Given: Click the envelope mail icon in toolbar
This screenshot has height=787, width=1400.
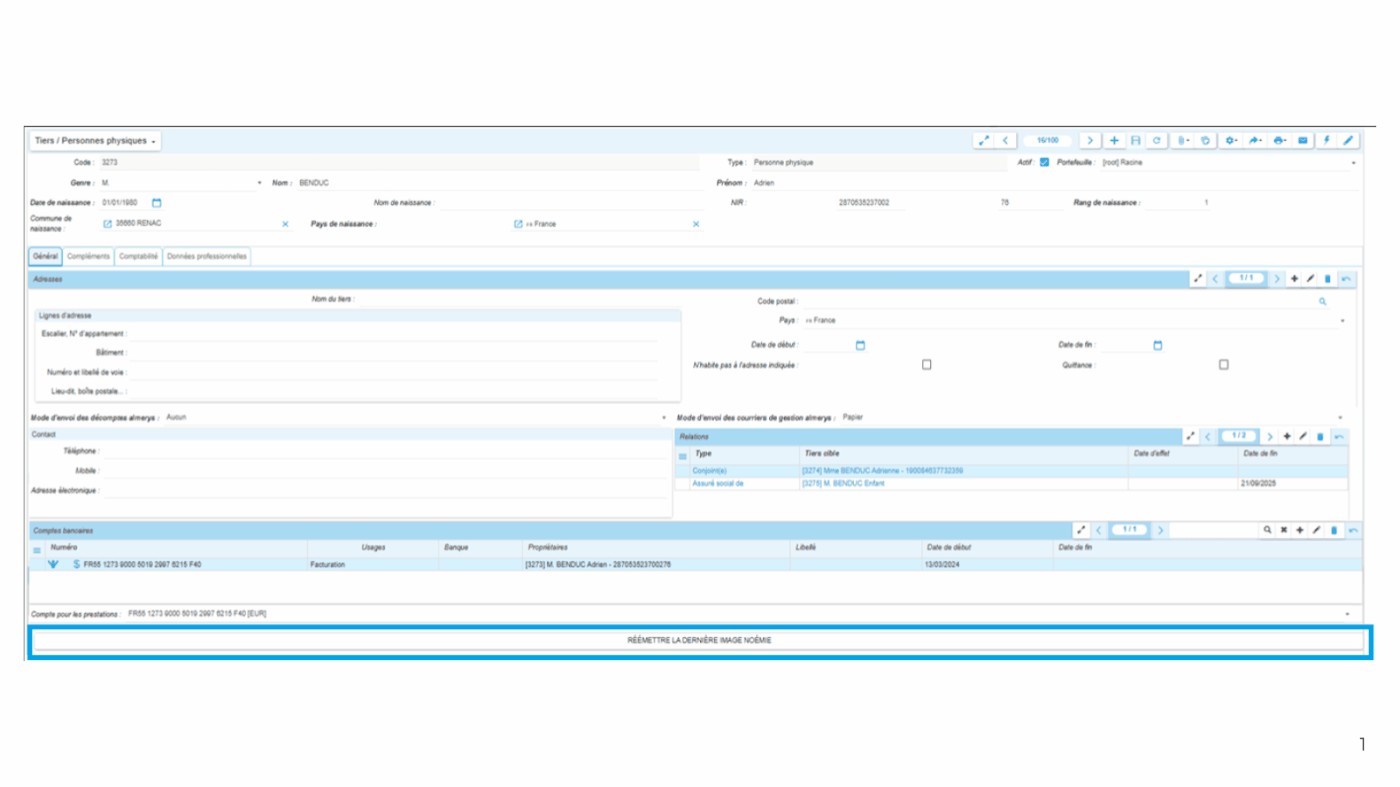Looking at the screenshot, I should (x=1303, y=141).
